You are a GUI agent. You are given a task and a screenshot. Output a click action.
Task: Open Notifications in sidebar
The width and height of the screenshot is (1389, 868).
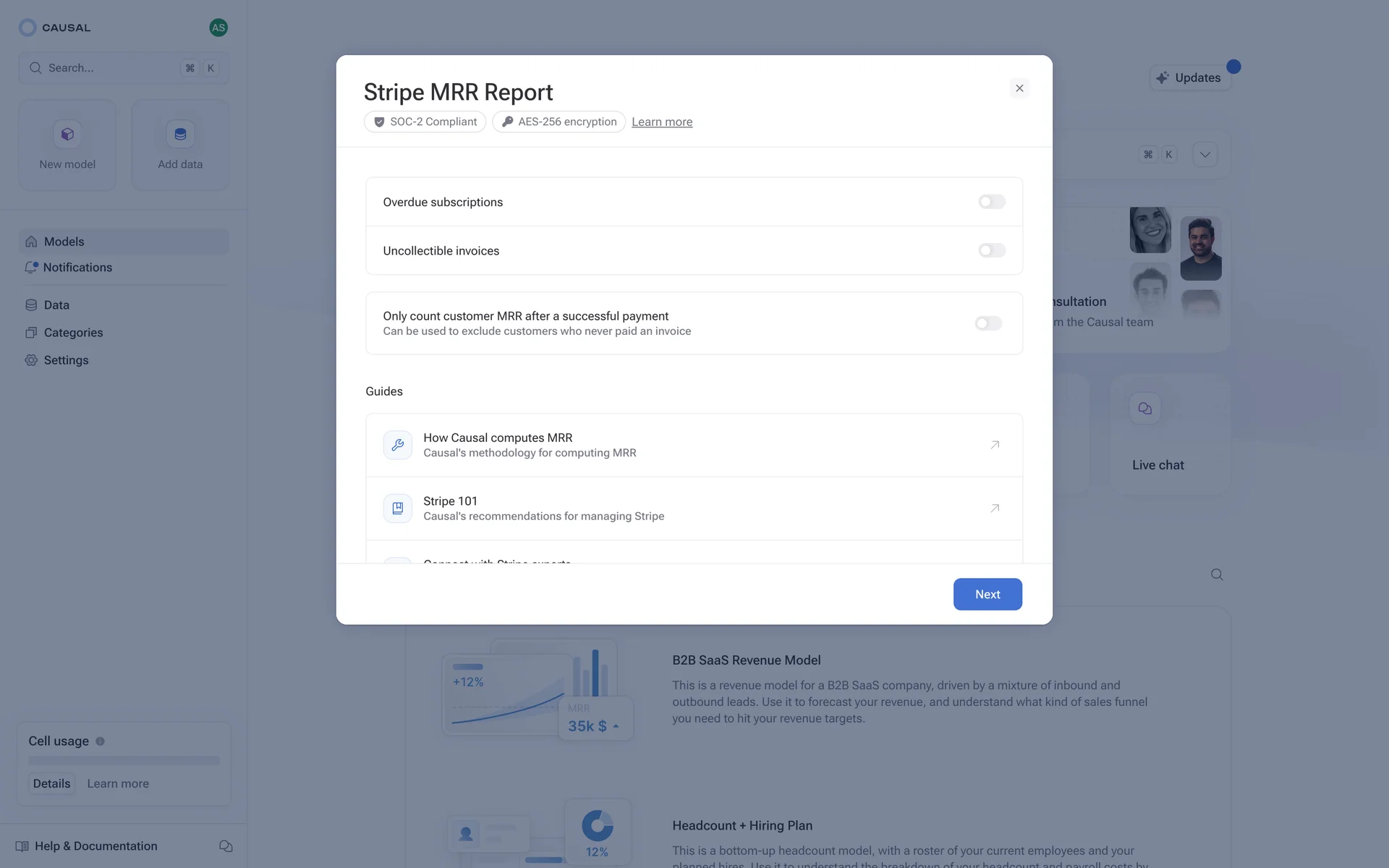click(x=77, y=268)
